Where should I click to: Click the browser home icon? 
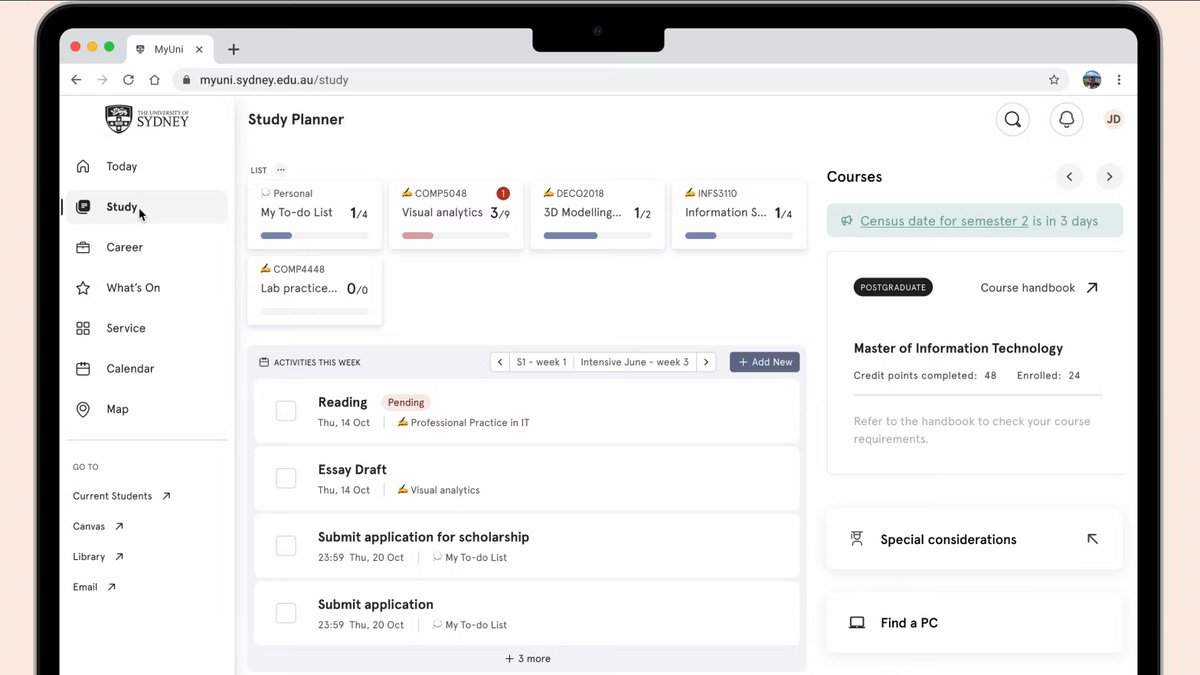154,80
